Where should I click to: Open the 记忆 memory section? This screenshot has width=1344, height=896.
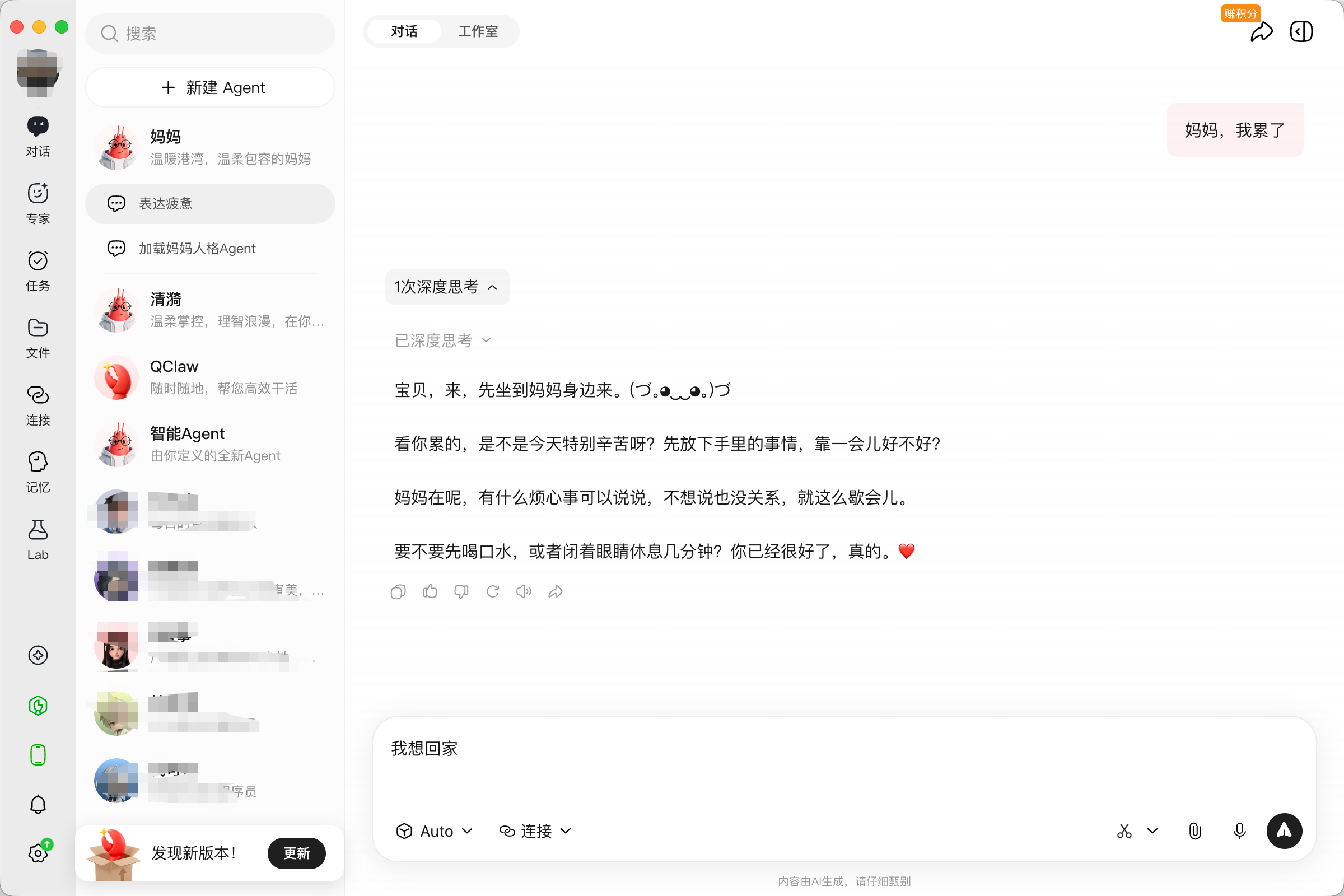click(x=38, y=473)
